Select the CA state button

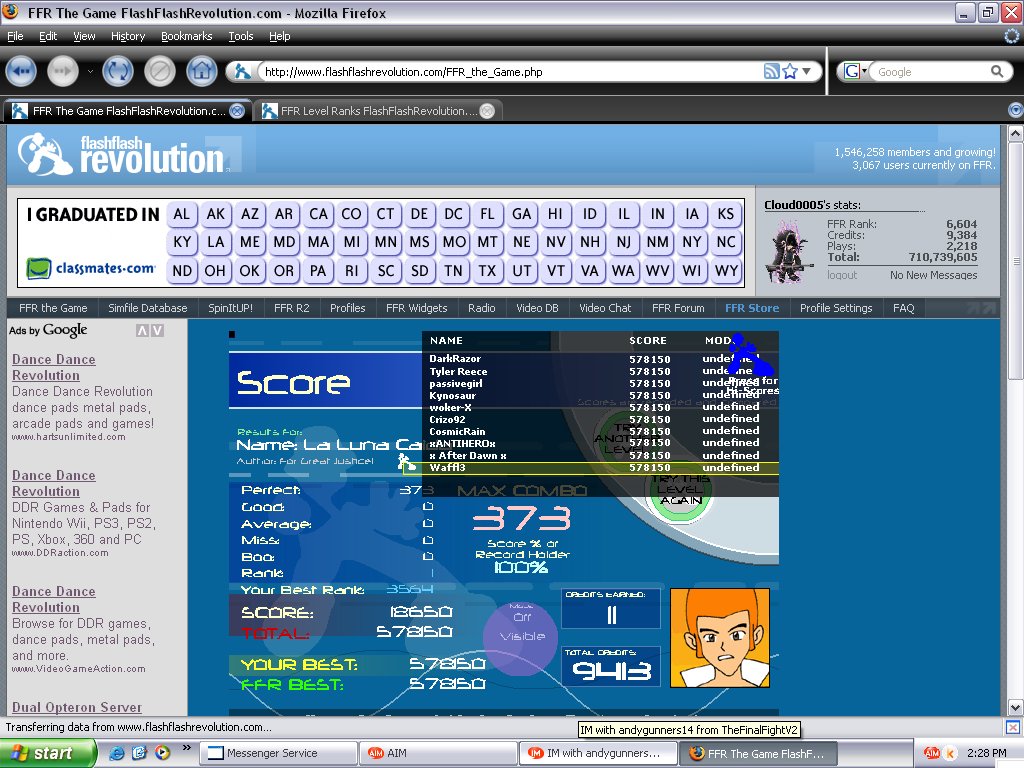point(318,214)
